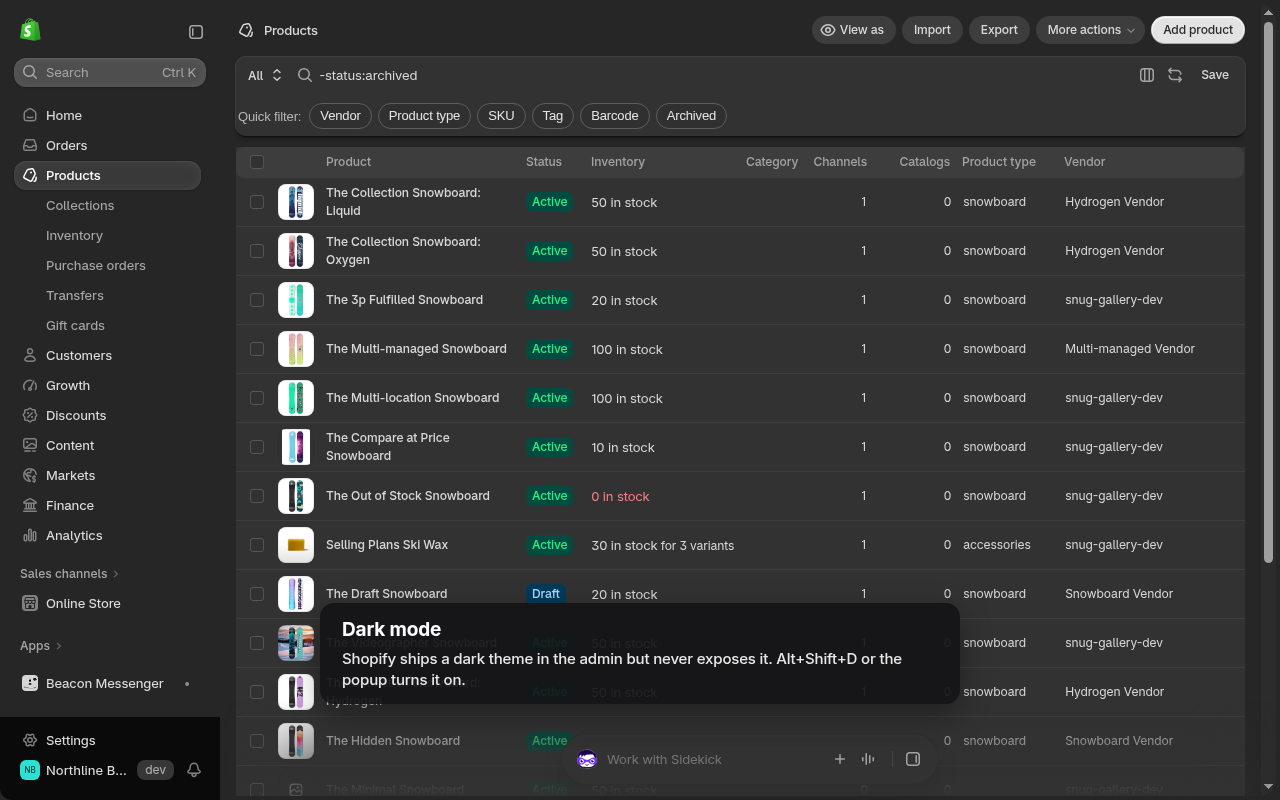Click the Online Store storefront icon

30,603
